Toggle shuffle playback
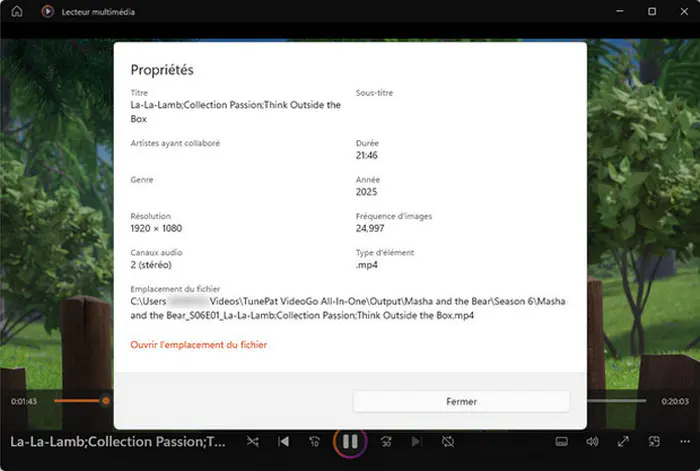 (x=253, y=442)
